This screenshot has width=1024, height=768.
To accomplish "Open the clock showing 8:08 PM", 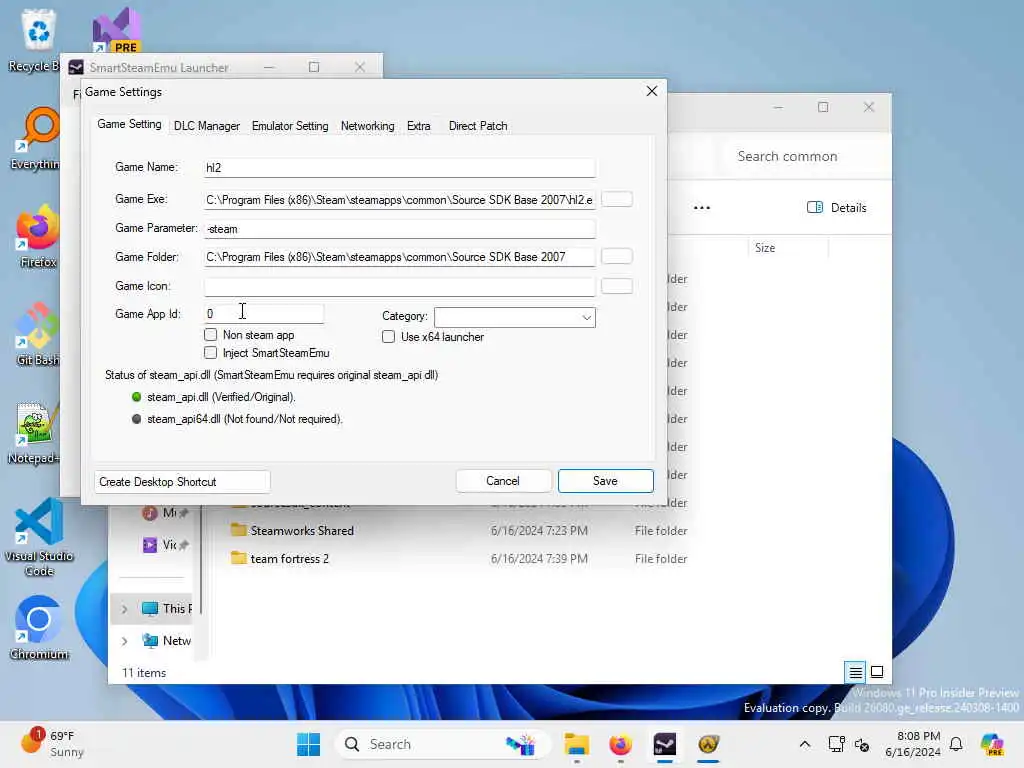I will point(913,744).
